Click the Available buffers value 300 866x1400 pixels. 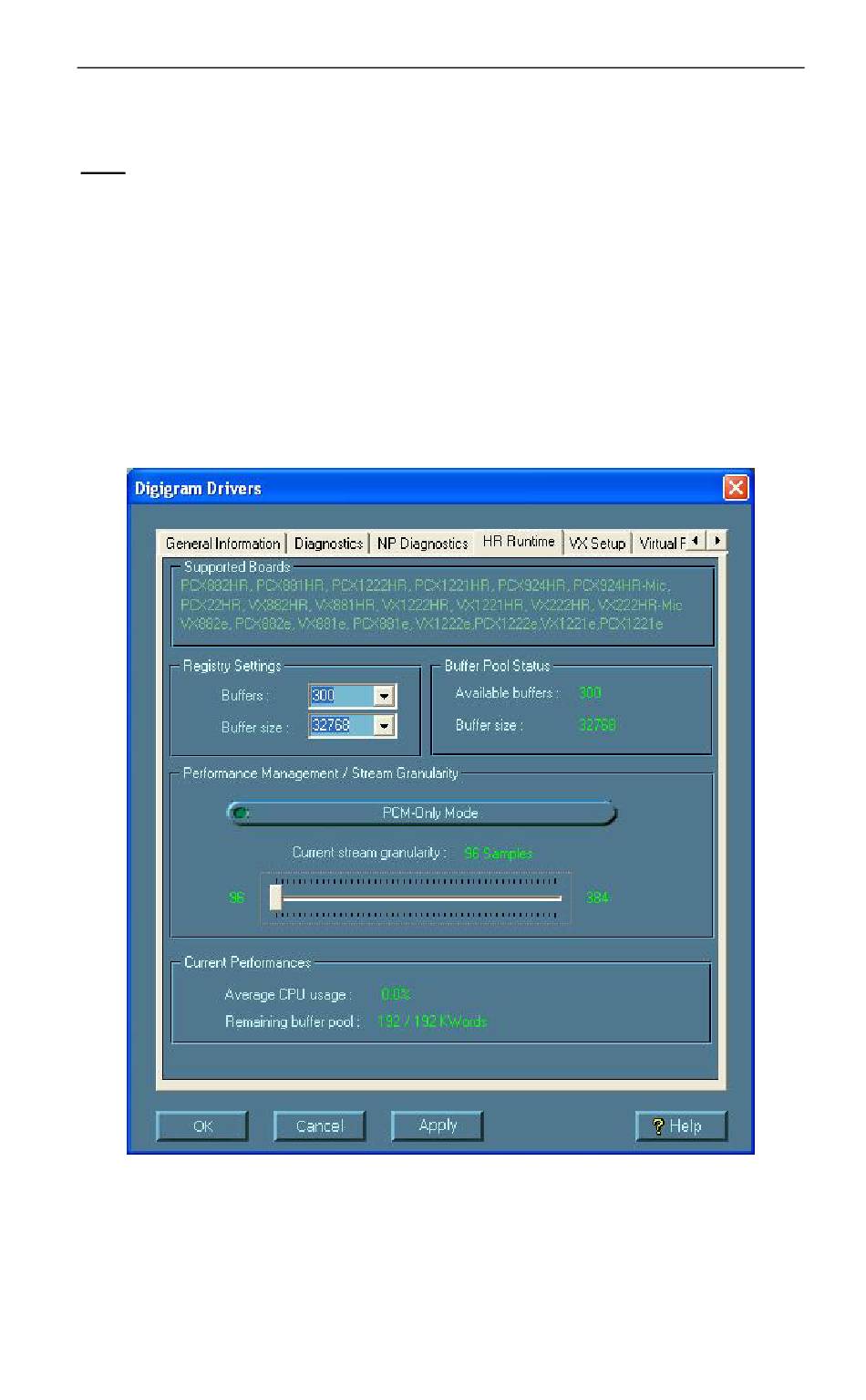pyautogui.click(x=590, y=693)
